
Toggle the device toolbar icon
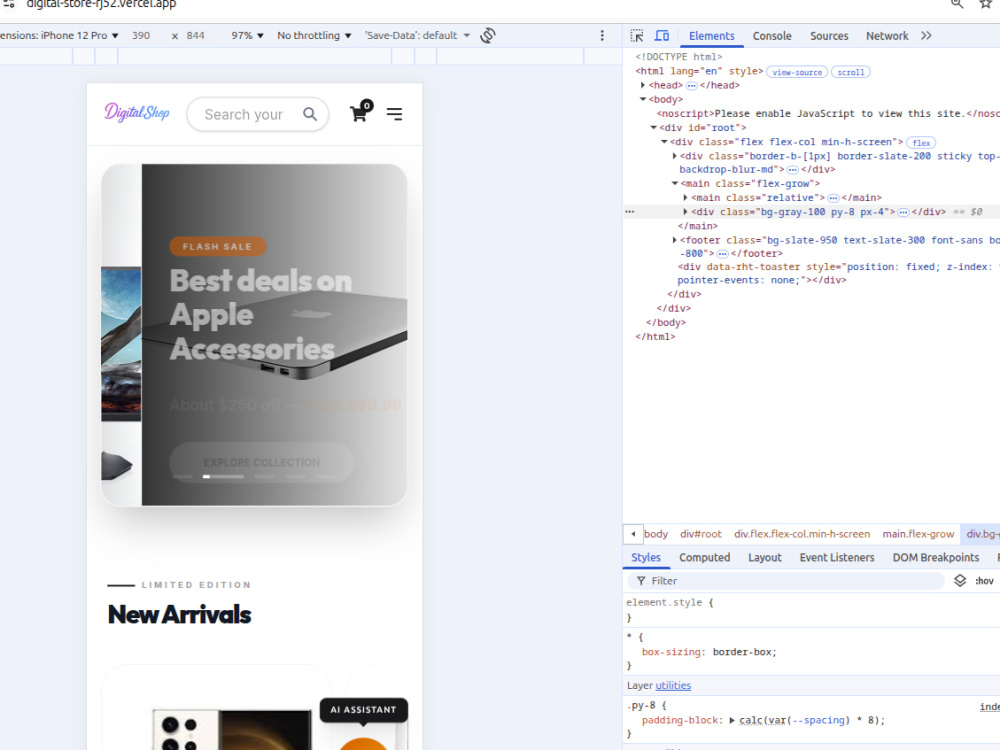pyautogui.click(x=662, y=36)
